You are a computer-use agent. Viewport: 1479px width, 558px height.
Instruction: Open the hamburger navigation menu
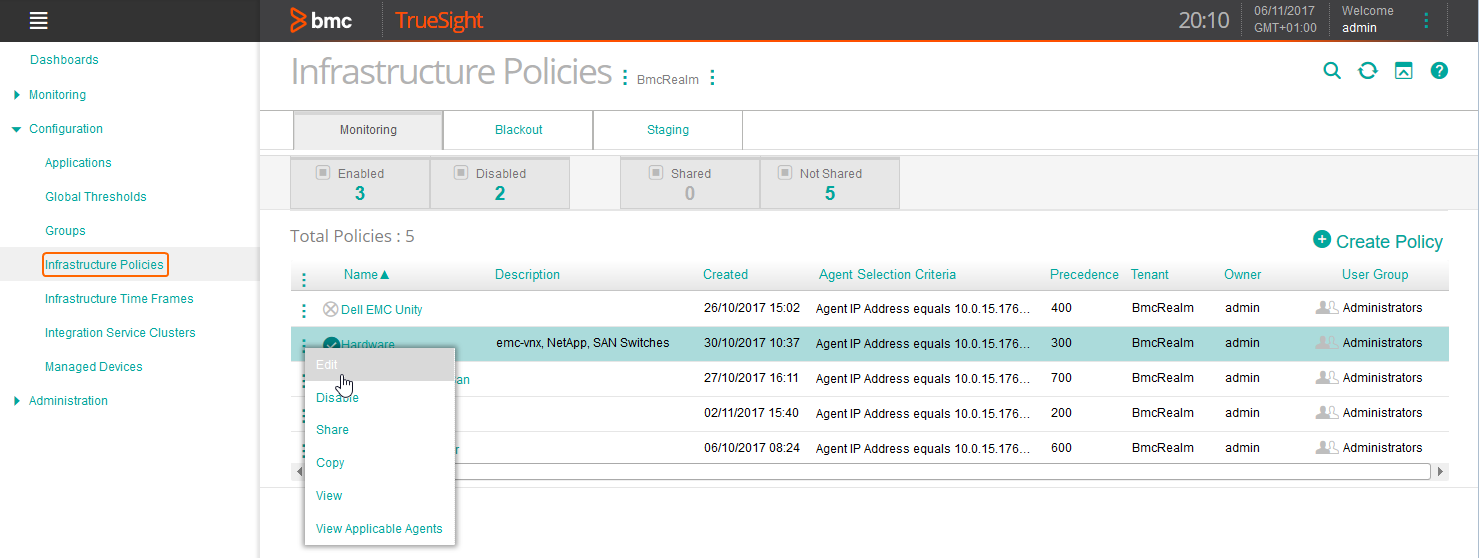coord(39,20)
